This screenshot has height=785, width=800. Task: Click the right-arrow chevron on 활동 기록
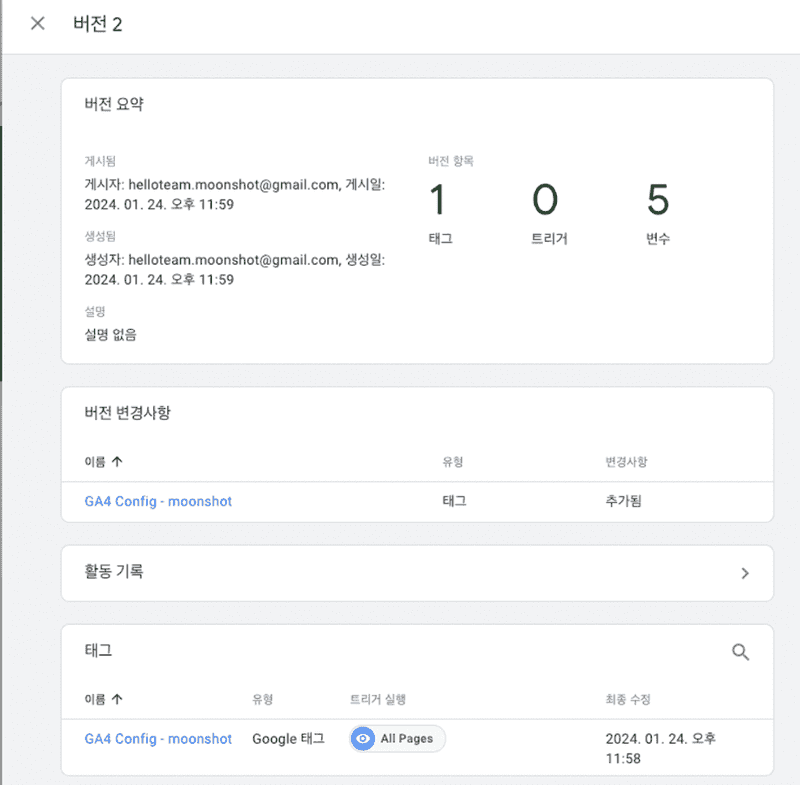pyautogui.click(x=744, y=573)
